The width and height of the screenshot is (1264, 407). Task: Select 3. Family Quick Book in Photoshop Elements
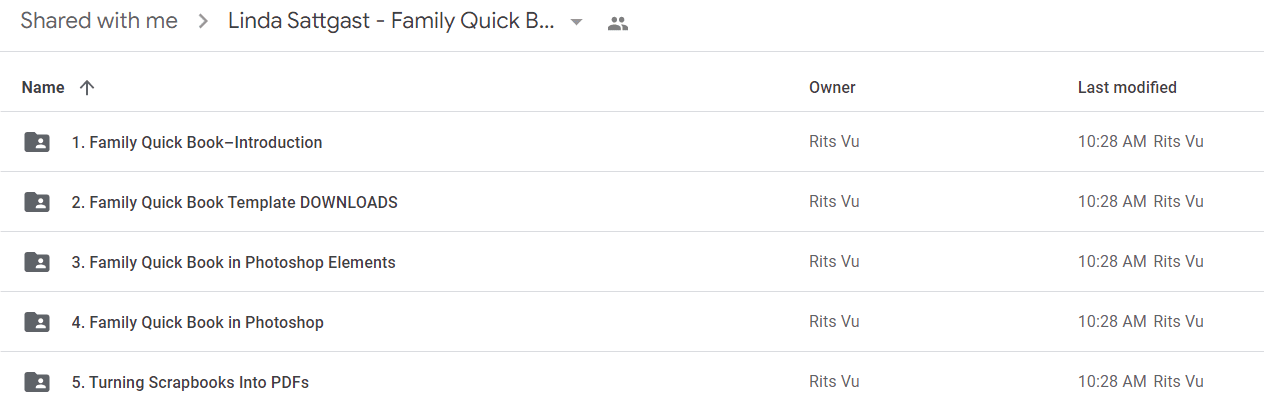pos(632,262)
